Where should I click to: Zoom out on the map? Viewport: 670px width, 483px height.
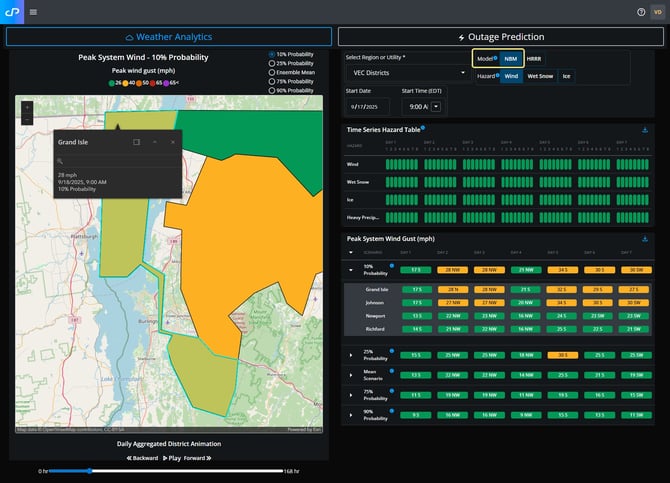click(26, 119)
